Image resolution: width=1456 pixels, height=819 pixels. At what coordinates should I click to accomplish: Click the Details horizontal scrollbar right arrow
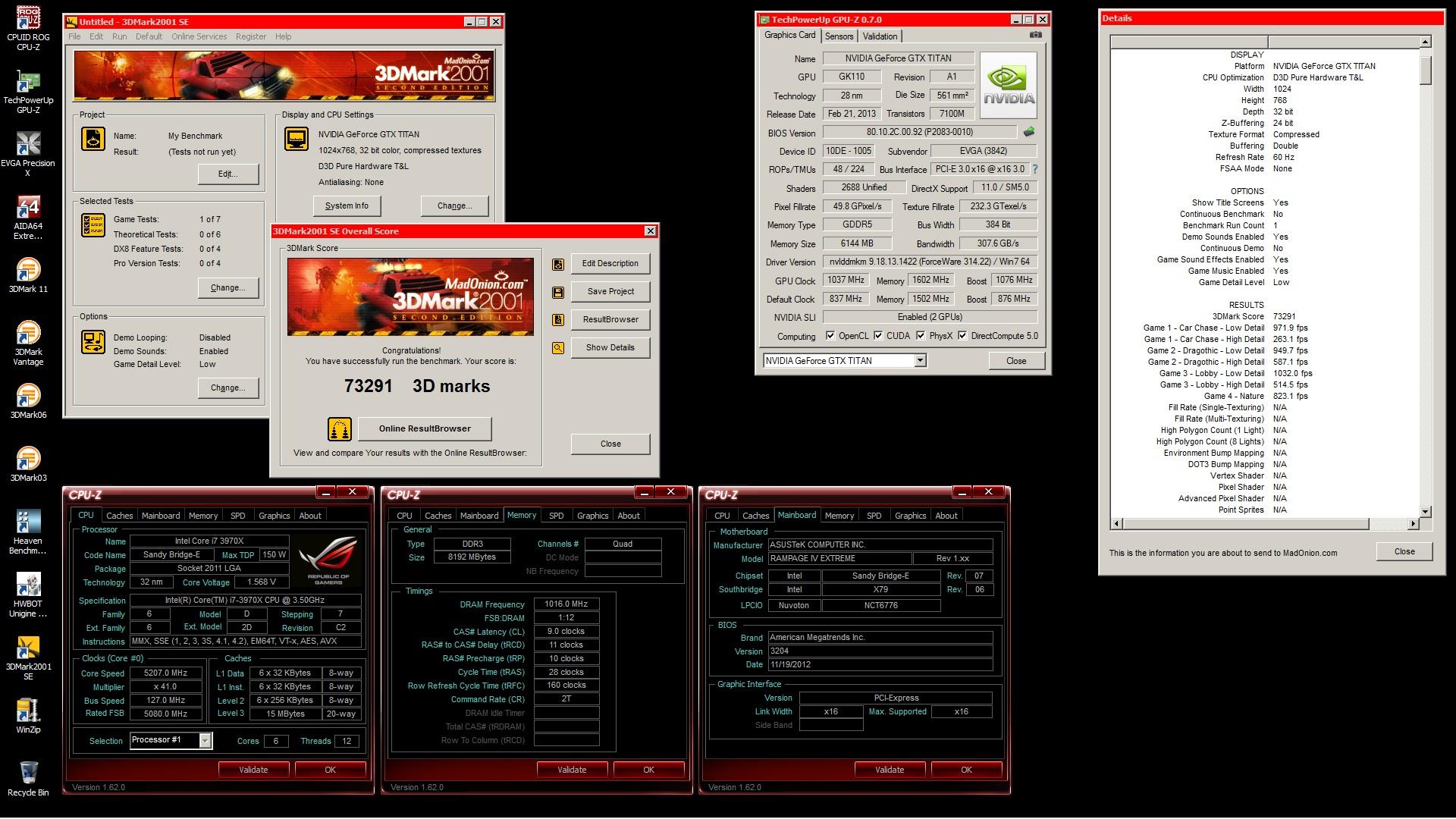[1413, 523]
